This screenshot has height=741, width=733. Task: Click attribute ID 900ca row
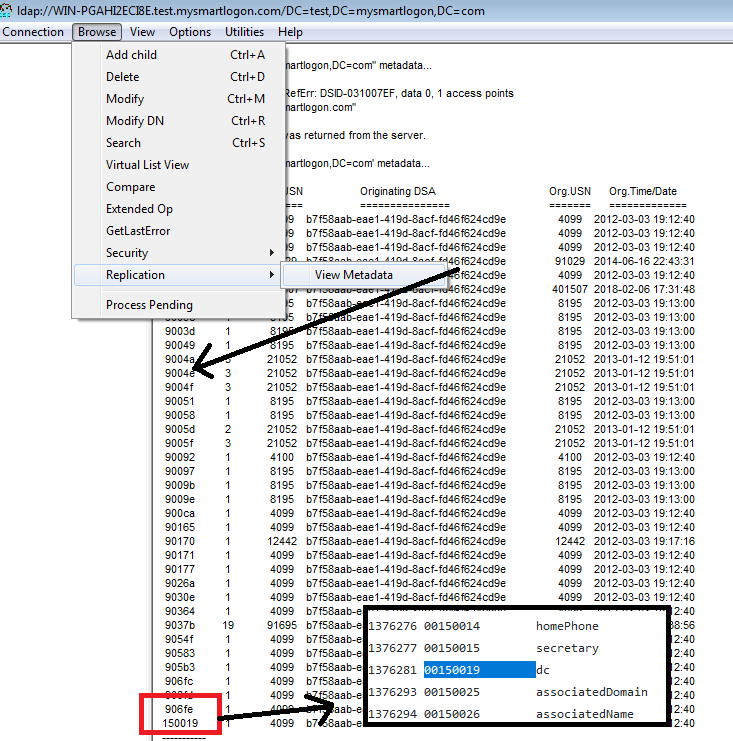point(180,513)
